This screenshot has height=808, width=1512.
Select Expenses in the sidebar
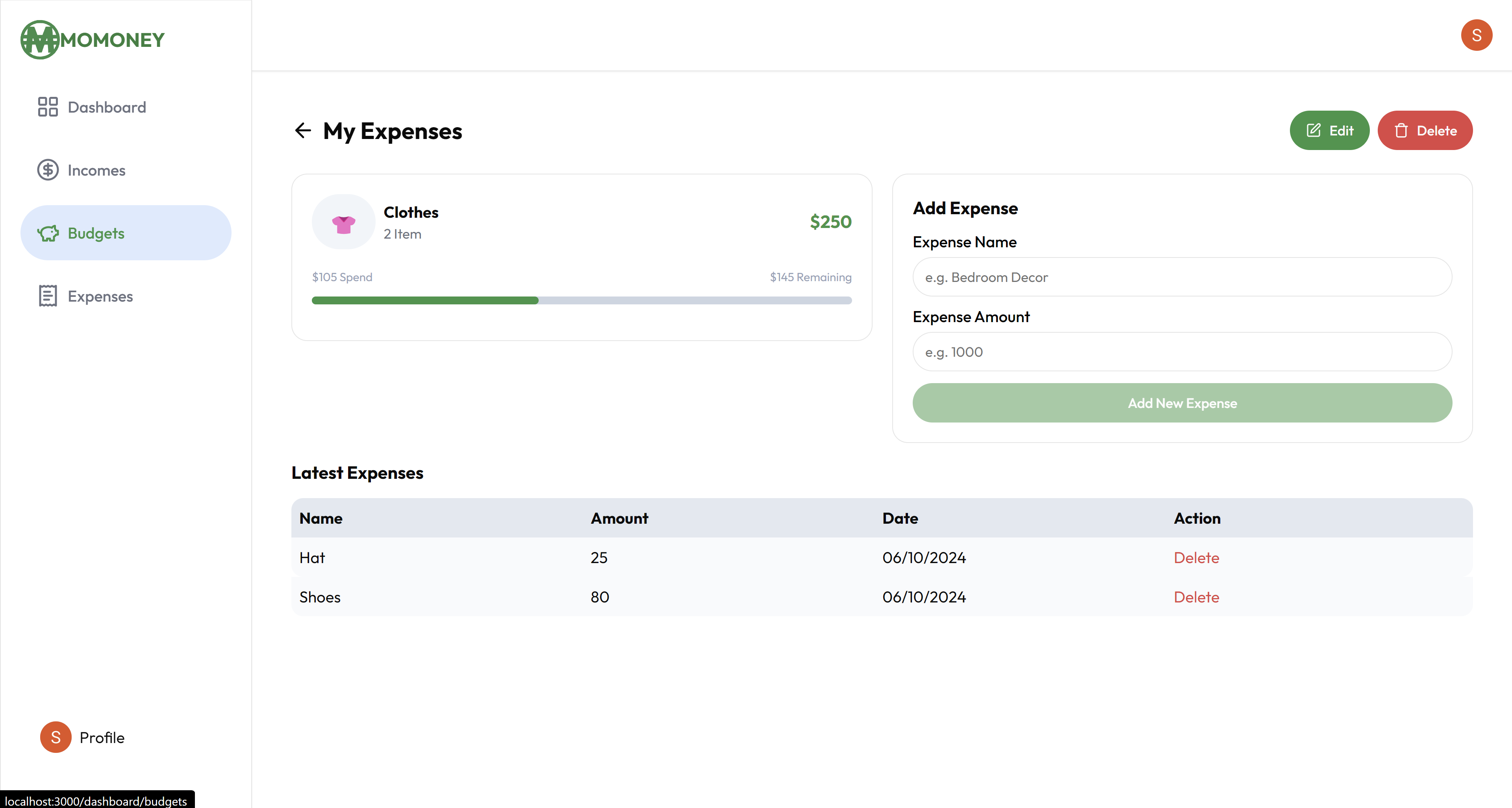pos(100,297)
